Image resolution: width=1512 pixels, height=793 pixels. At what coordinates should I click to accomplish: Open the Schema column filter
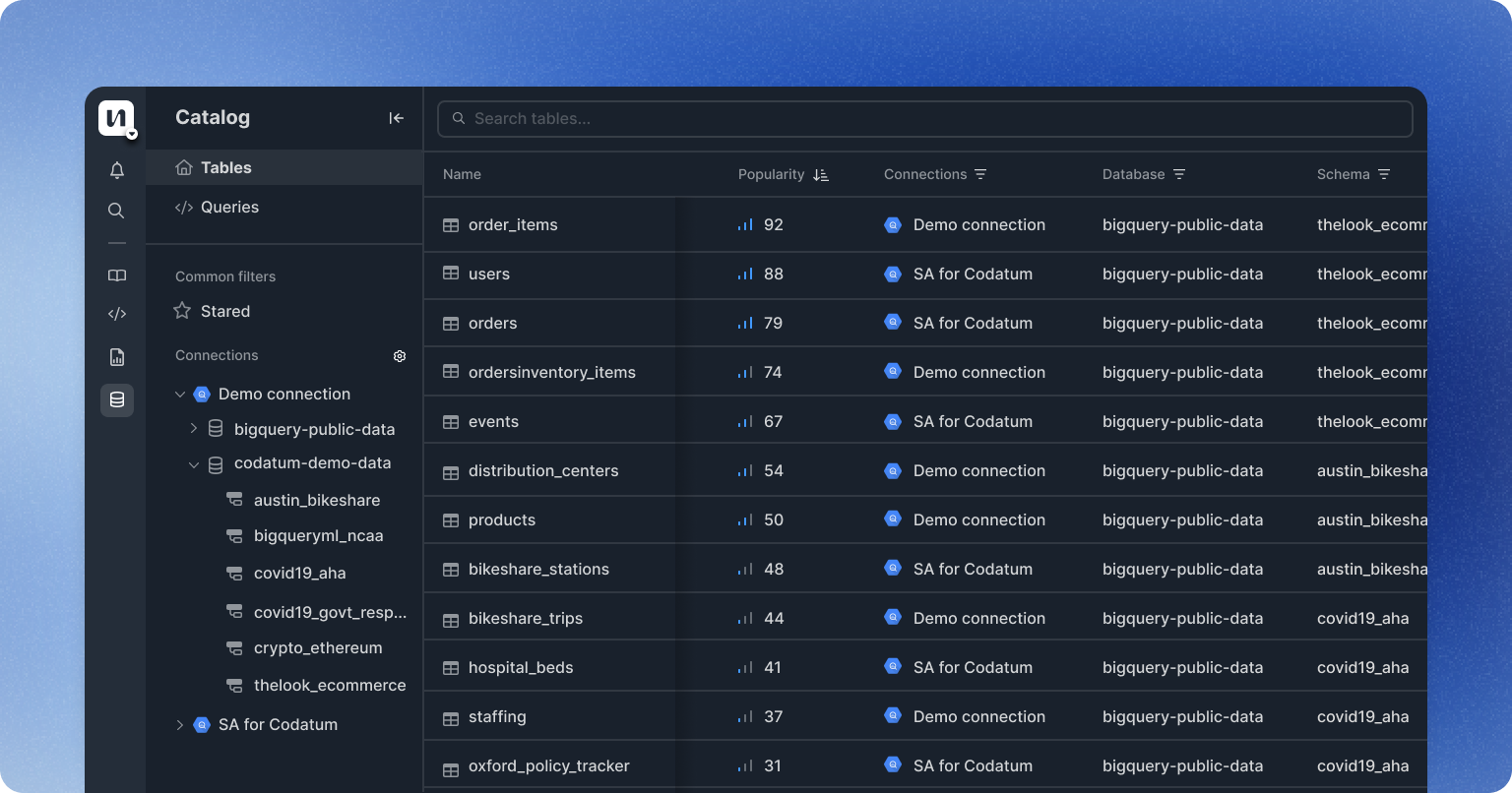(1384, 174)
